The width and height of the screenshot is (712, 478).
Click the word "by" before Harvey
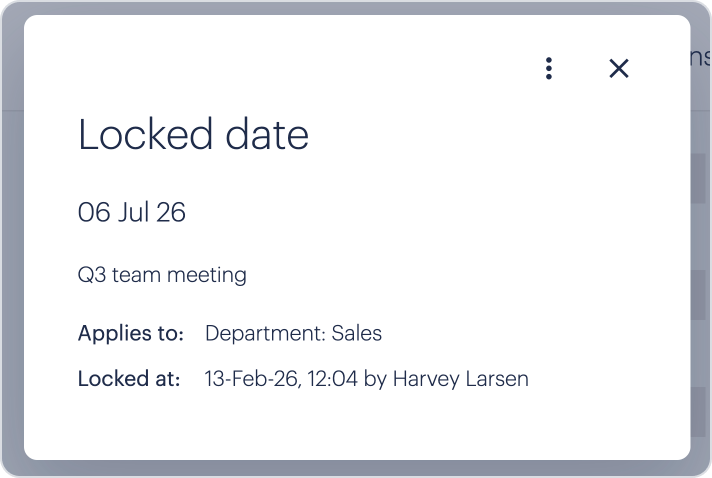376,379
